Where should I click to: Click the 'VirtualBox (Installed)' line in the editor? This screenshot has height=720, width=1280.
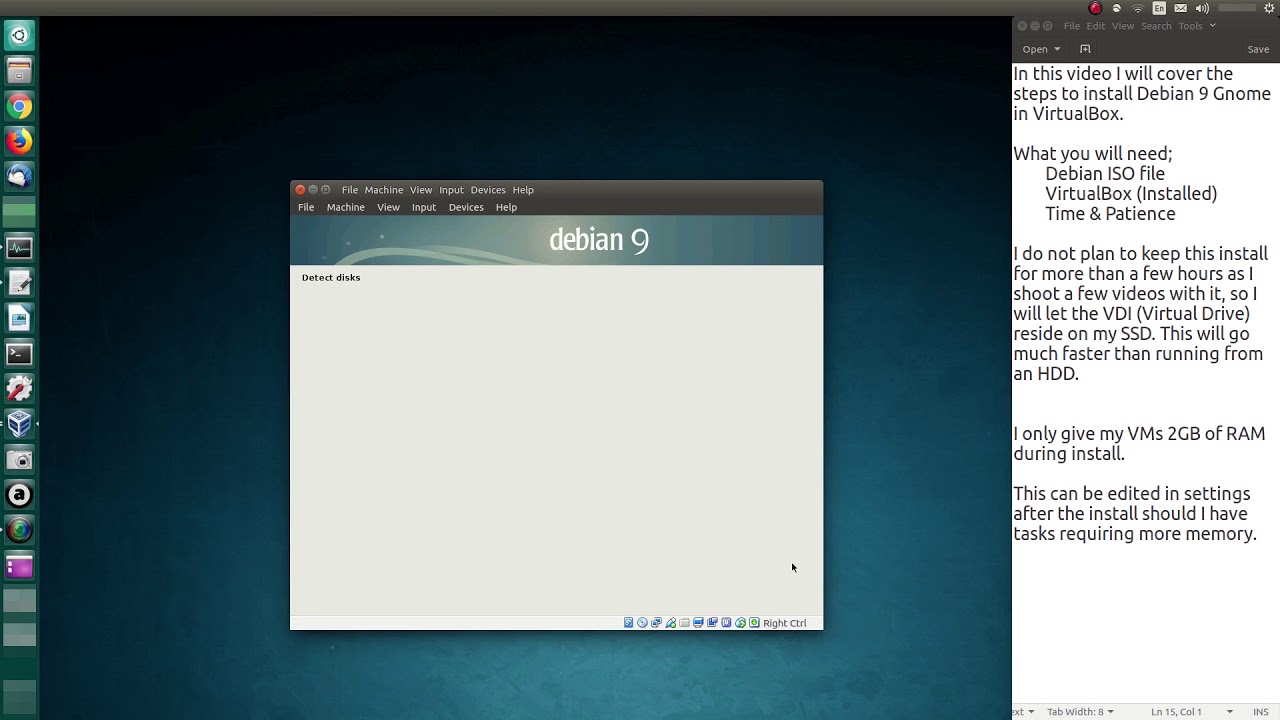[x=1131, y=194]
